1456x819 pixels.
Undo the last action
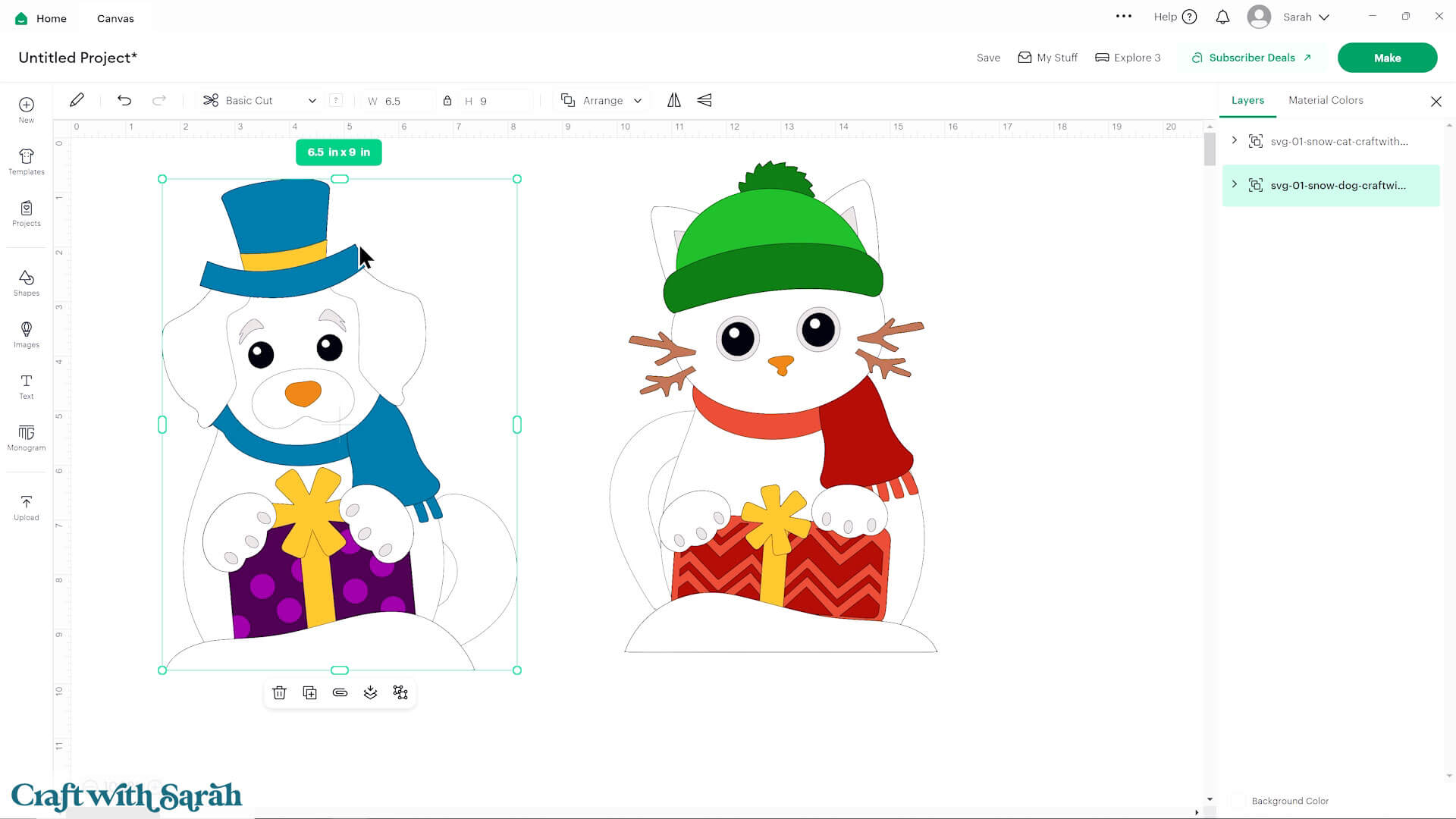tap(124, 99)
